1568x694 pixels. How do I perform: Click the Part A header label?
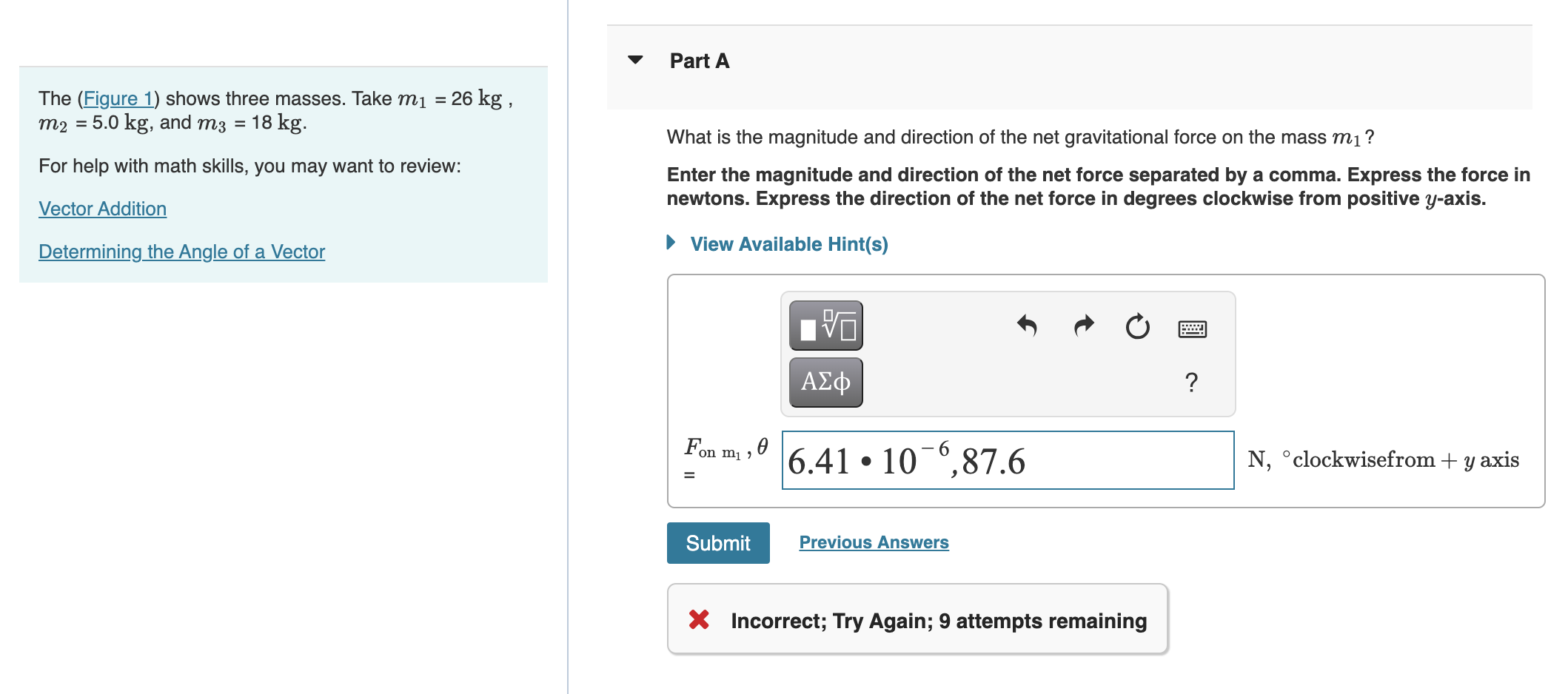pyautogui.click(x=697, y=60)
